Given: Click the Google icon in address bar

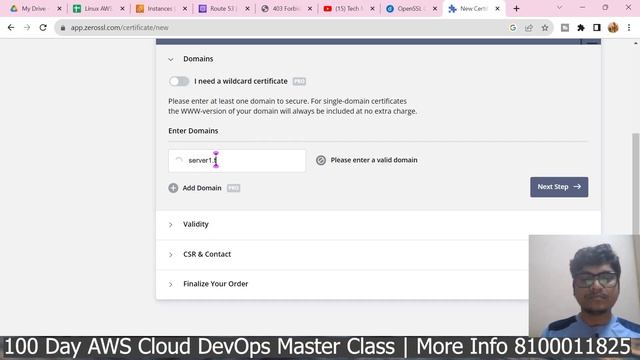Looking at the screenshot, I should (513, 28).
